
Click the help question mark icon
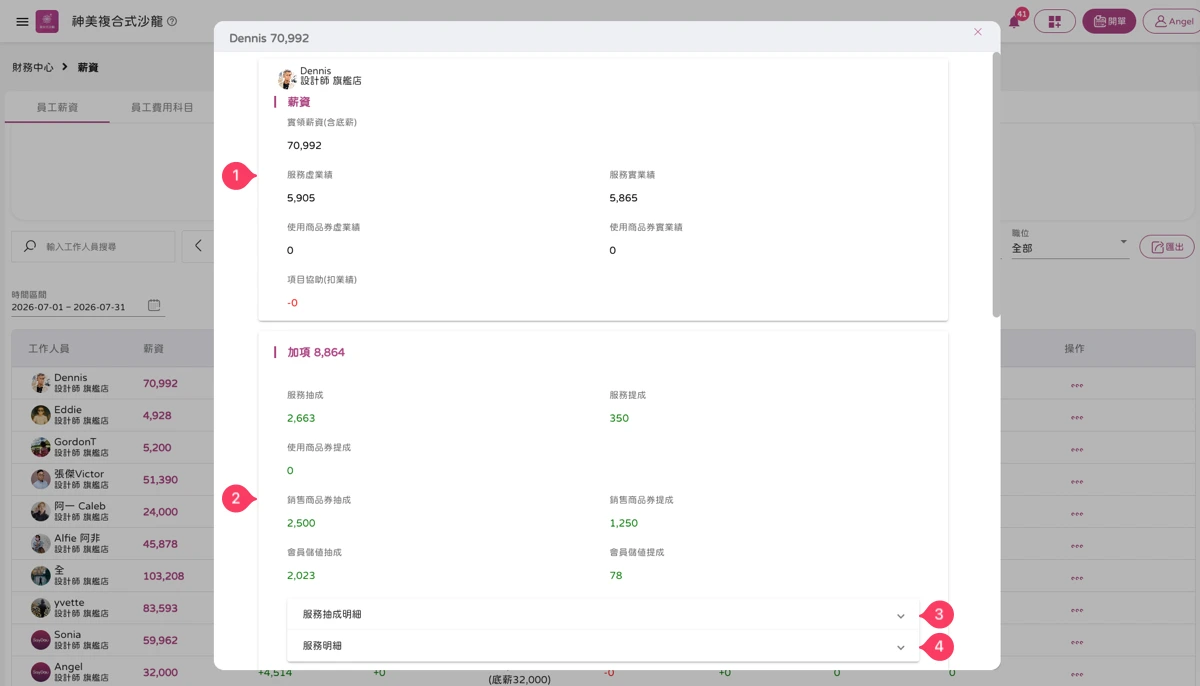click(172, 21)
